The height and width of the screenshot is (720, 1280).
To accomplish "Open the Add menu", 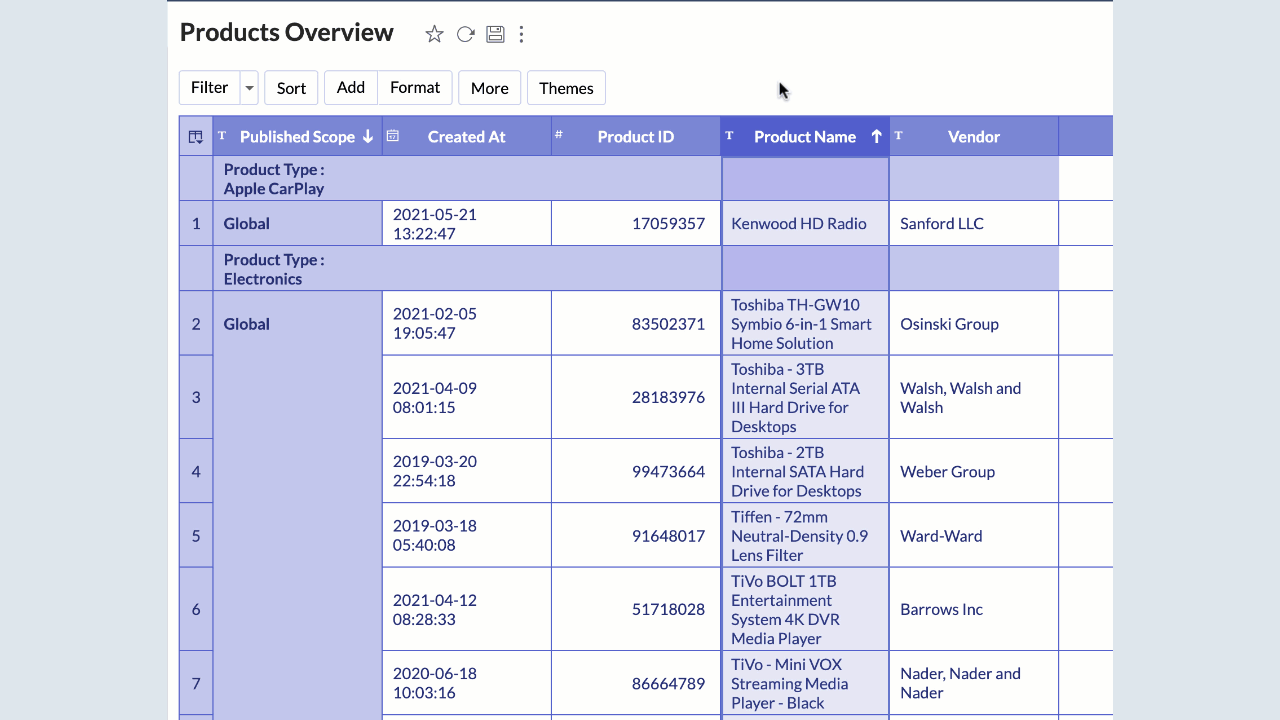I will (350, 88).
